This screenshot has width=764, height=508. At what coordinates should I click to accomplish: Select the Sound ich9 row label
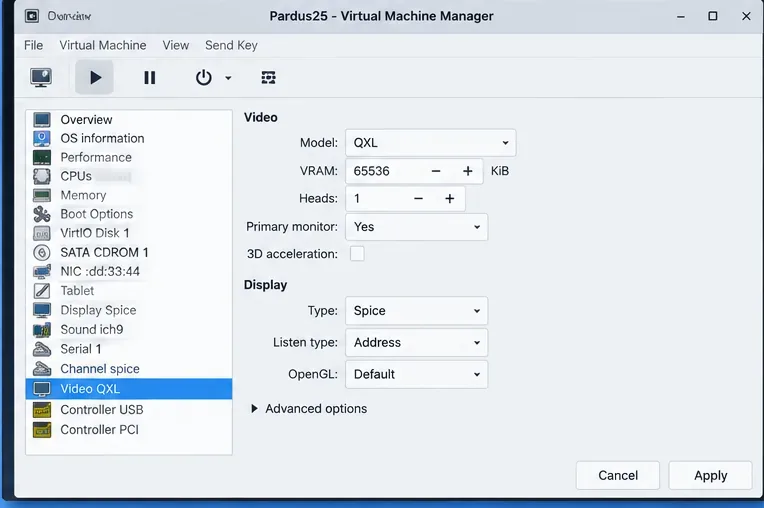(92, 330)
